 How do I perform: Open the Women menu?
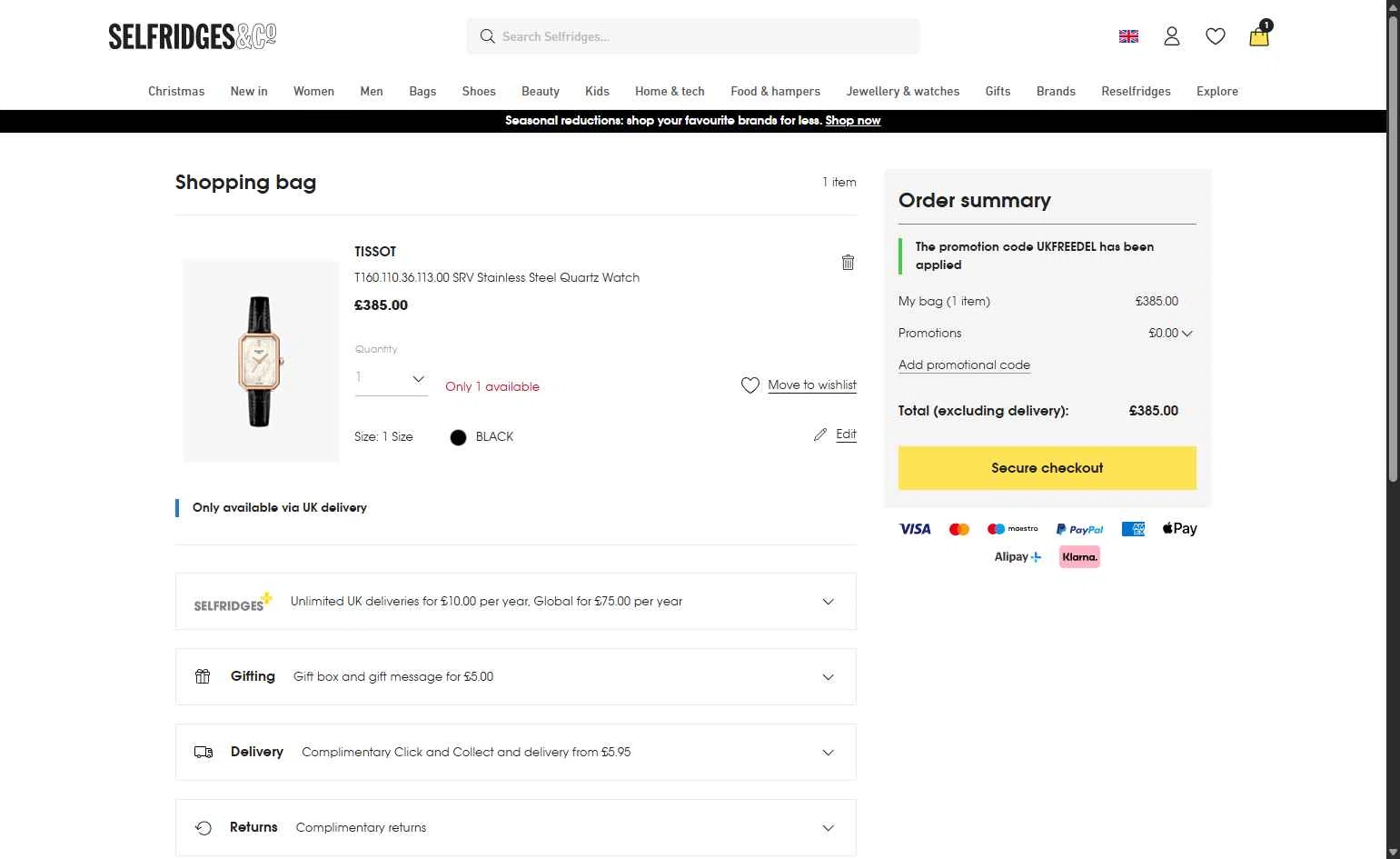(x=313, y=91)
